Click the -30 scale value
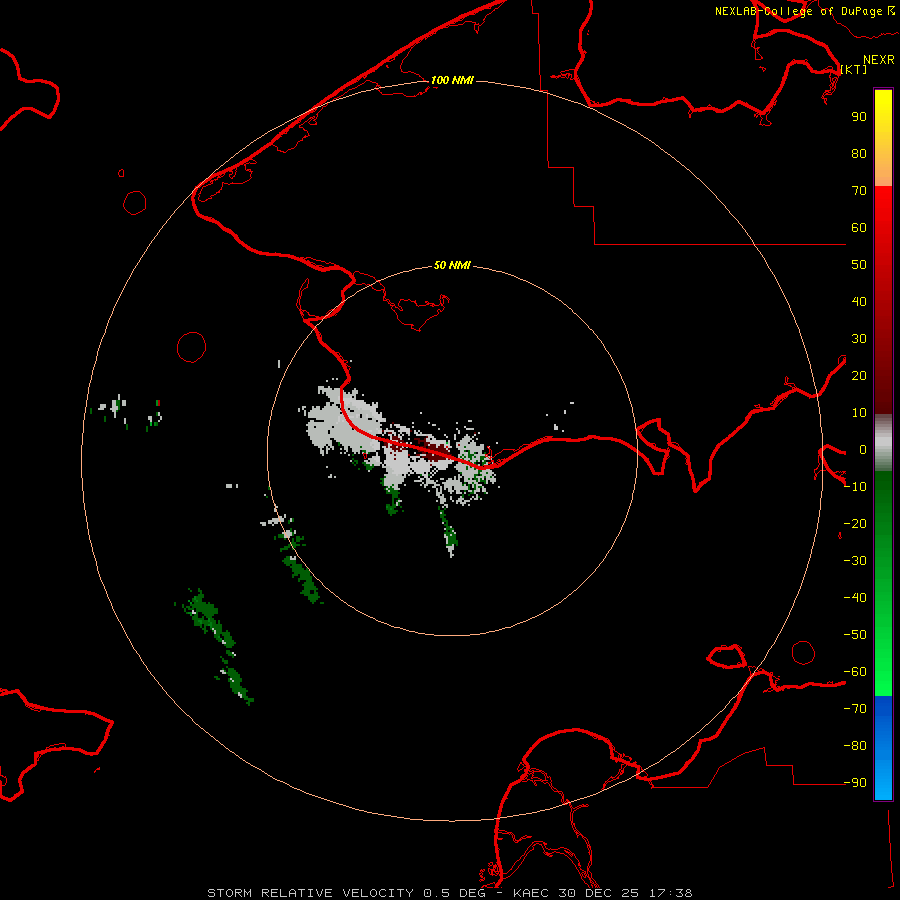This screenshot has height=900, width=900. [x=855, y=561]
